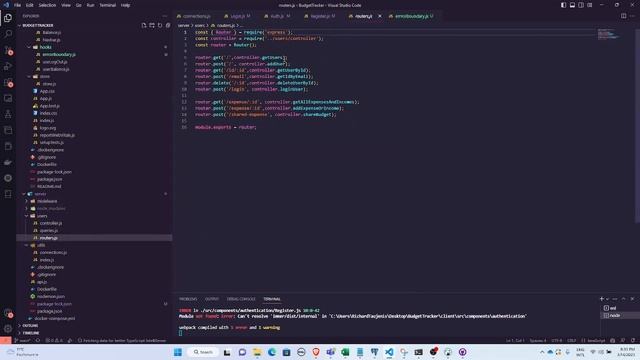
Task: Open the Manage gear icon
Action: (8, 329)
